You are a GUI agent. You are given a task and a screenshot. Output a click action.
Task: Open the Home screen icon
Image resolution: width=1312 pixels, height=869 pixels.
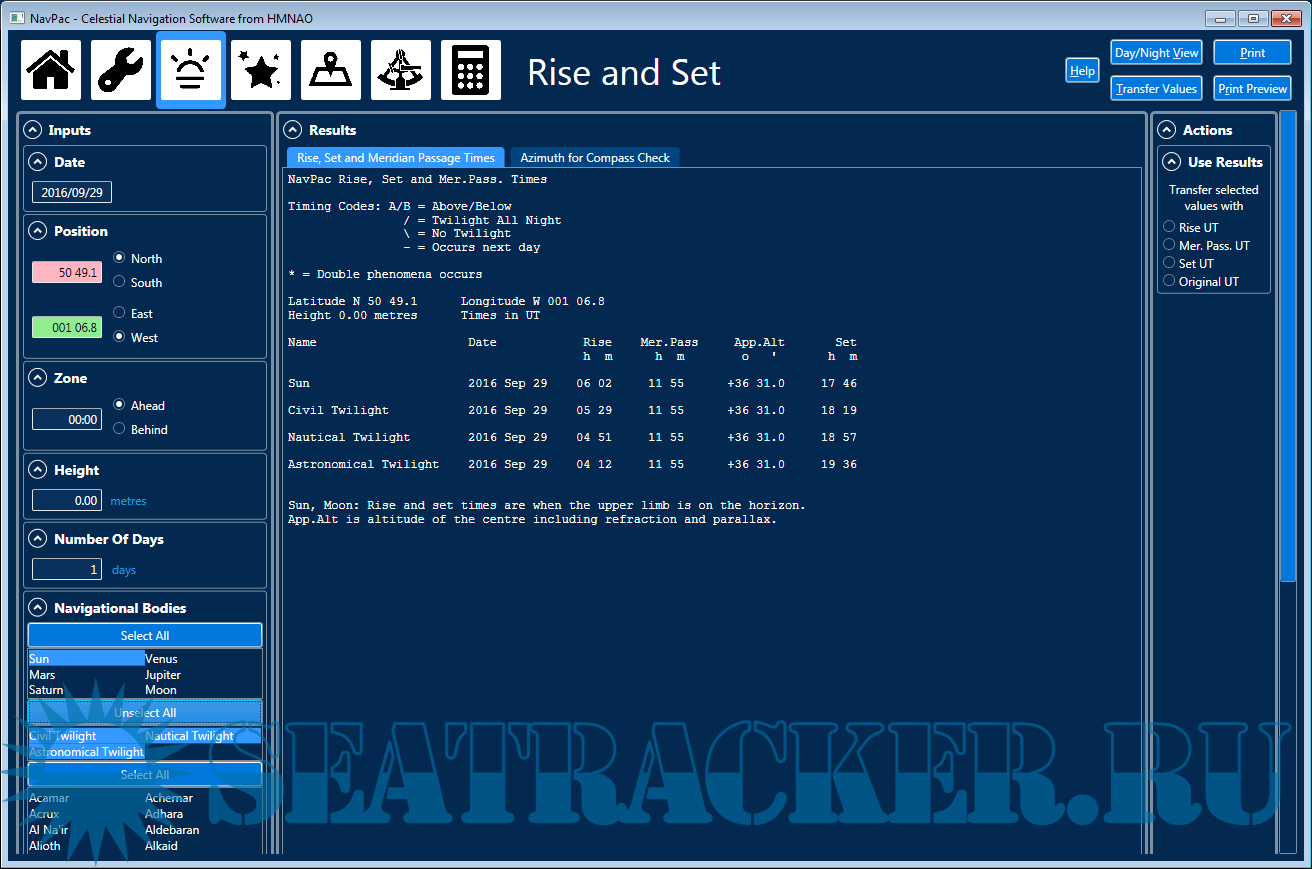[x=51, y=70]
